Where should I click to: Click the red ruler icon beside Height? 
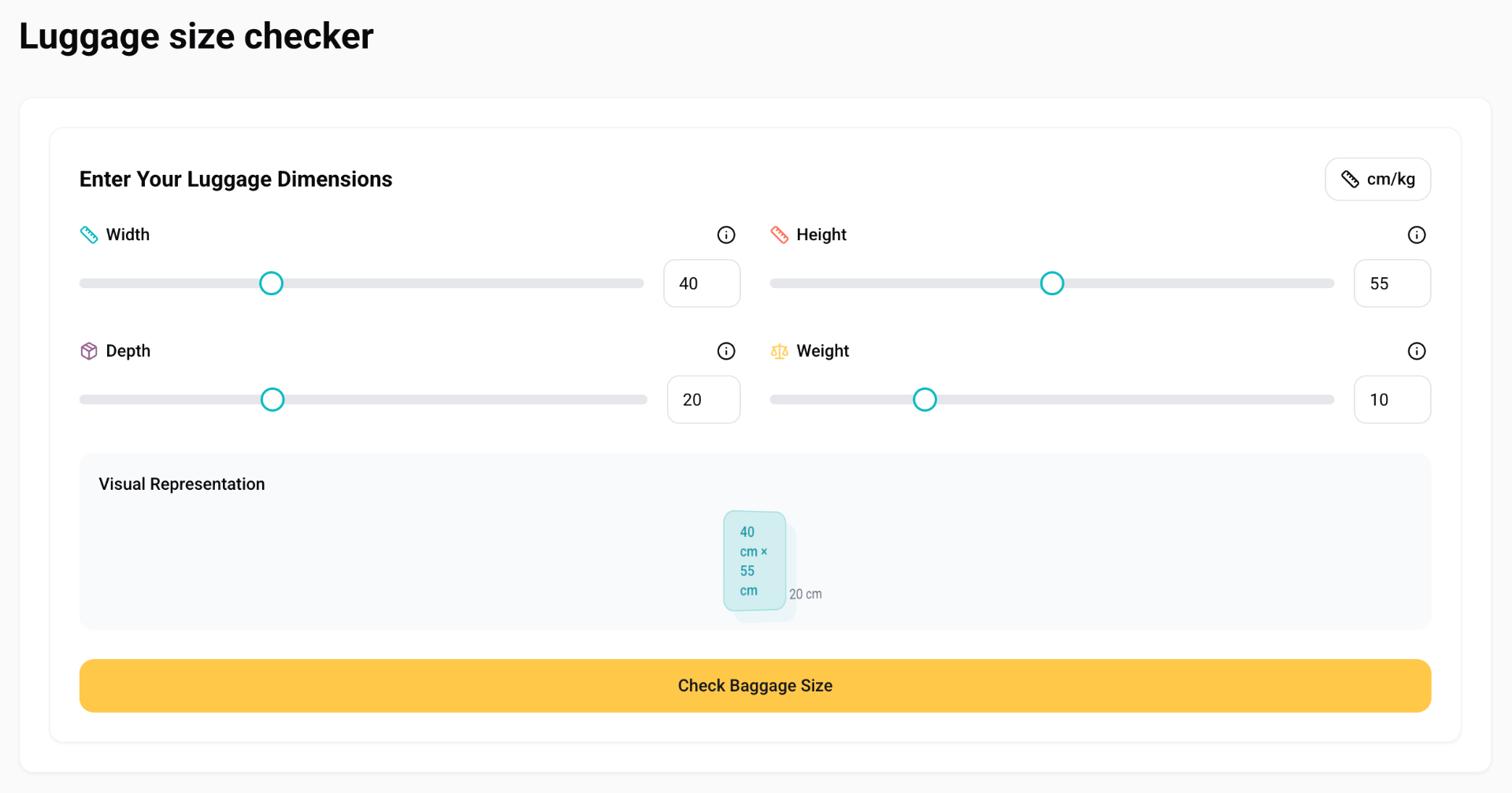pos(780,234)
